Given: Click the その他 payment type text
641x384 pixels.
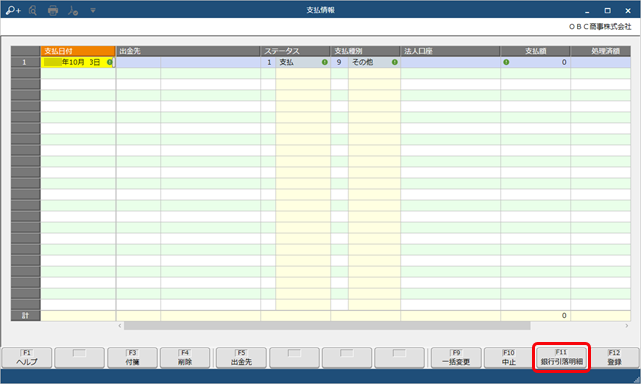Looking at the screenshot, I should click(363, 62).
